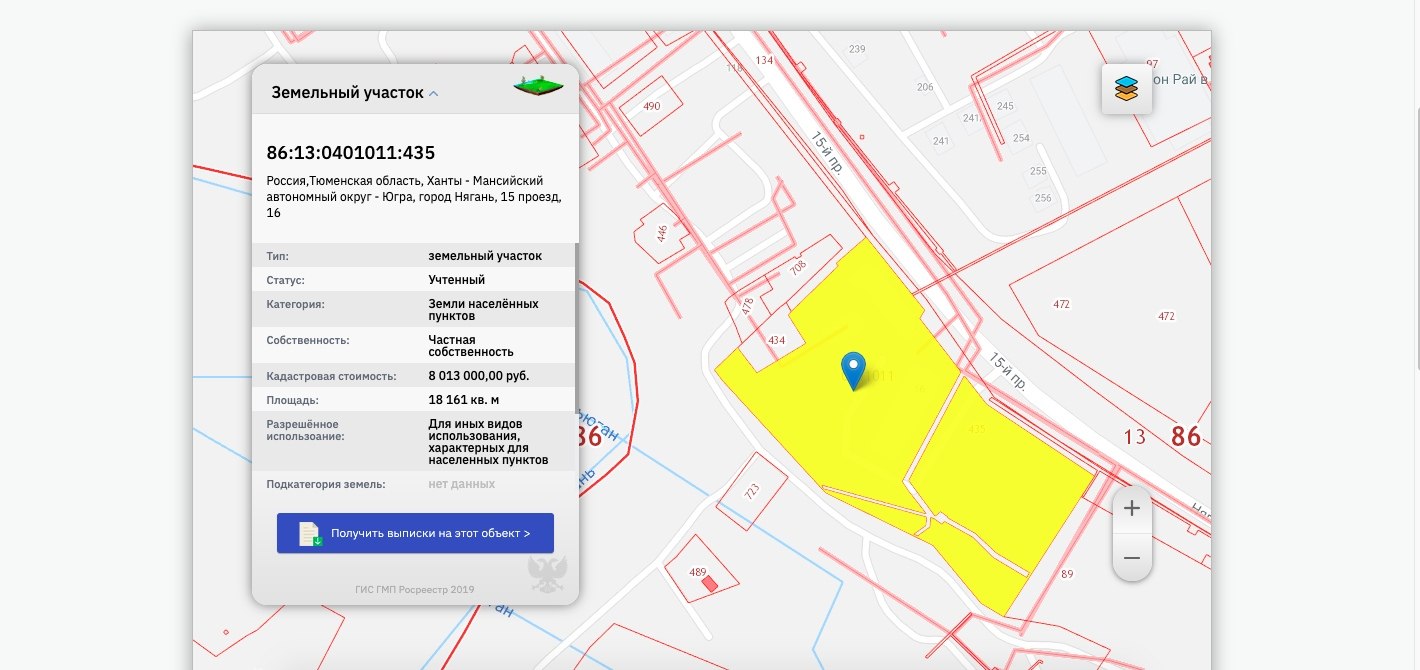Click parcel 723 on the map
This screenshot has height=670, width=1420.
[x=751, y=491]
